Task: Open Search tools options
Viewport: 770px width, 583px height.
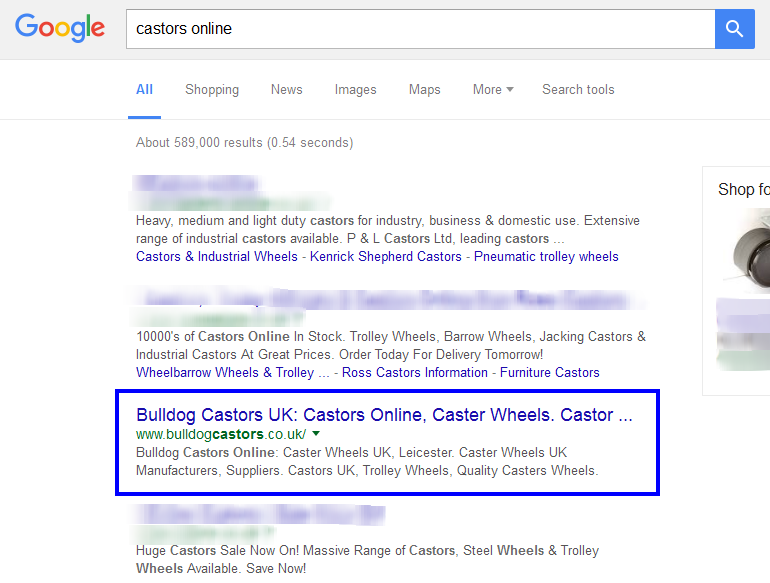Action: pyautogui.click(x=578, y=89)
